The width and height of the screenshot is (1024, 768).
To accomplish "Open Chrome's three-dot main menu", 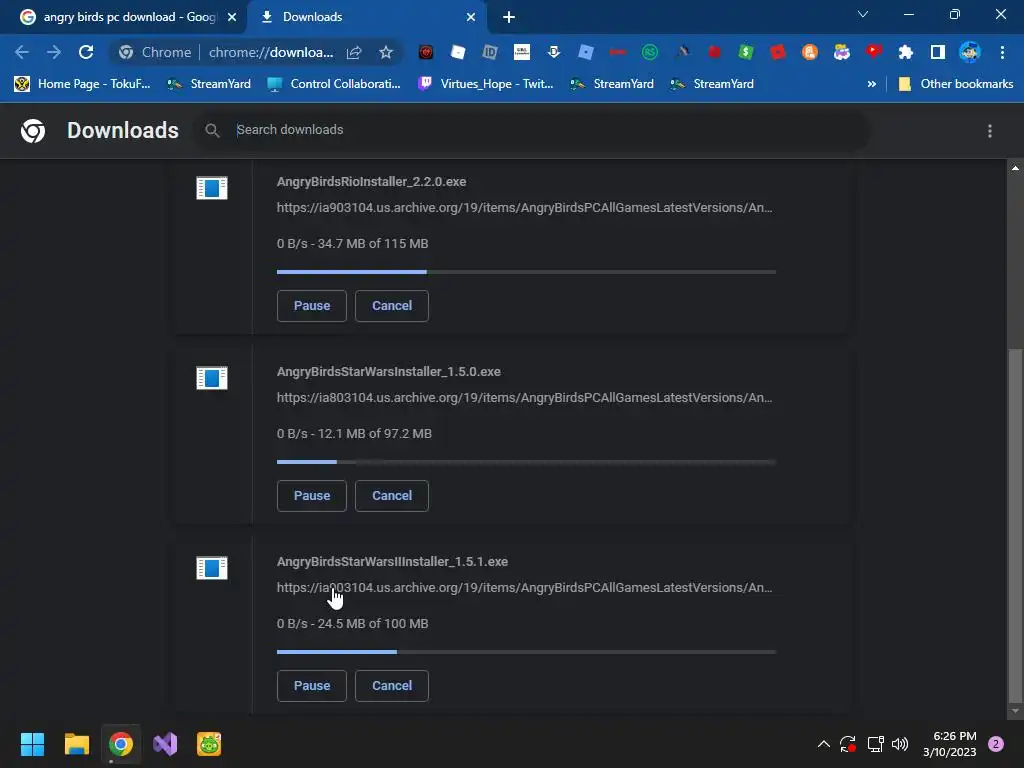I will tap(1002, 52).
